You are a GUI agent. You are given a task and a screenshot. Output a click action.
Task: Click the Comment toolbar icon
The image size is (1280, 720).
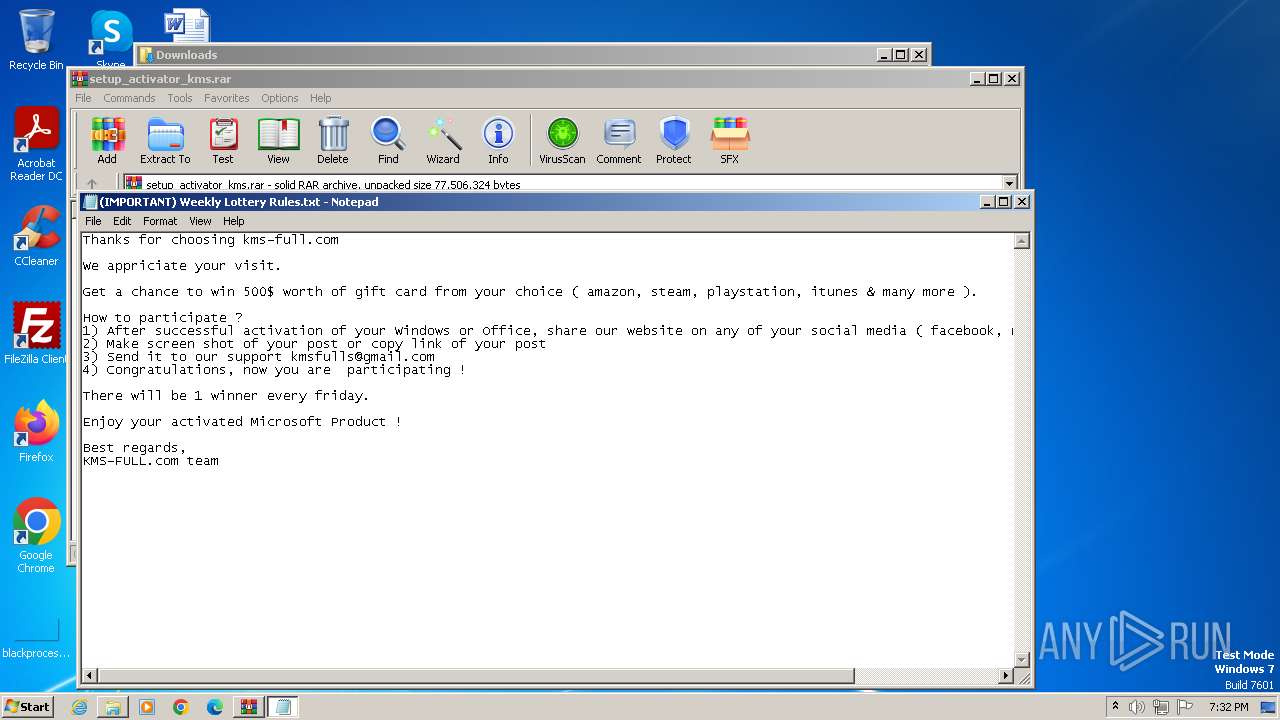(x=619, y=141)
